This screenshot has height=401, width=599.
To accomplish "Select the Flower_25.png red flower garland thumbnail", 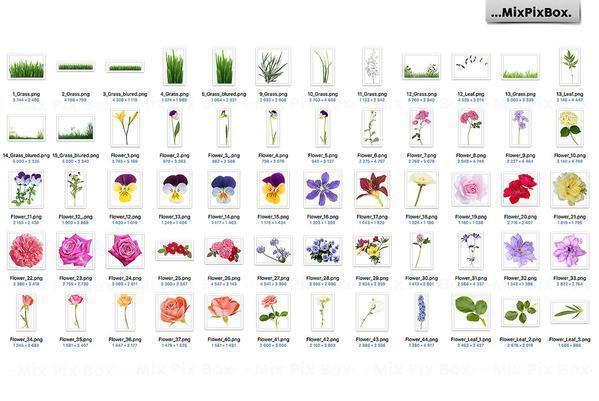I will click(175, 251).
